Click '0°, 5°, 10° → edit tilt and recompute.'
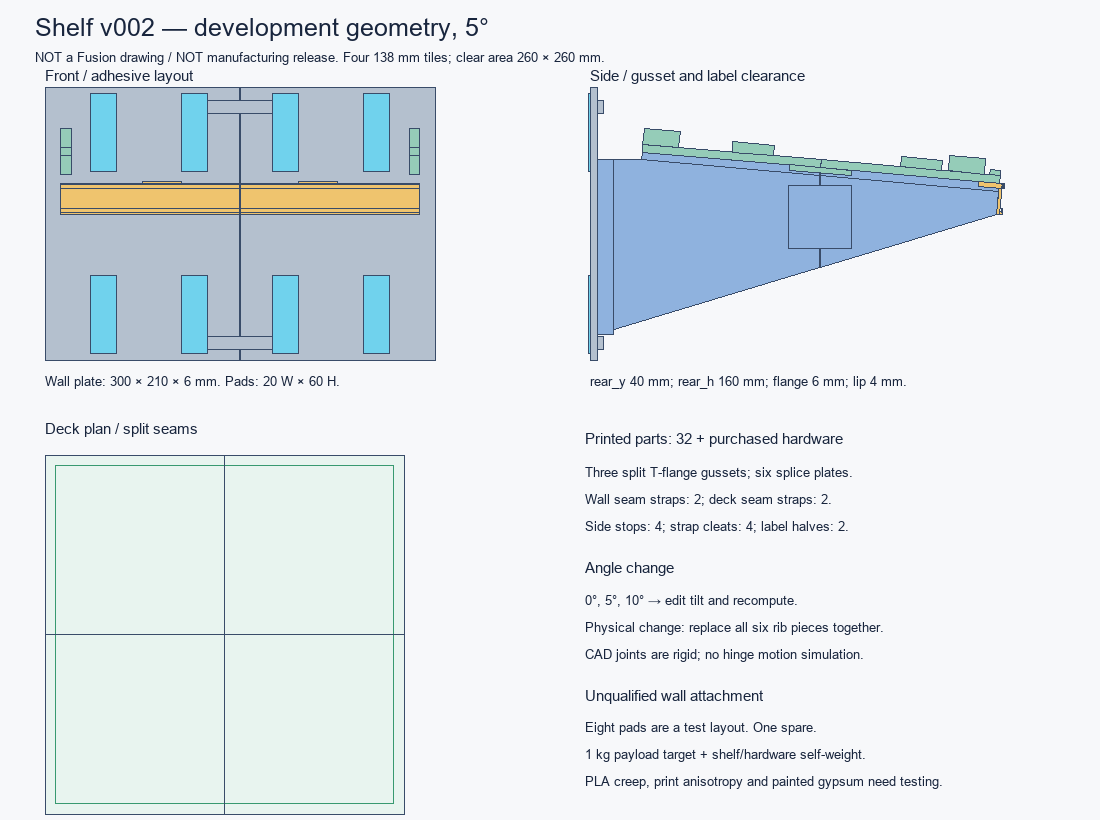The width and height of the screenshot is (1100, 820). tap(691, 600)
